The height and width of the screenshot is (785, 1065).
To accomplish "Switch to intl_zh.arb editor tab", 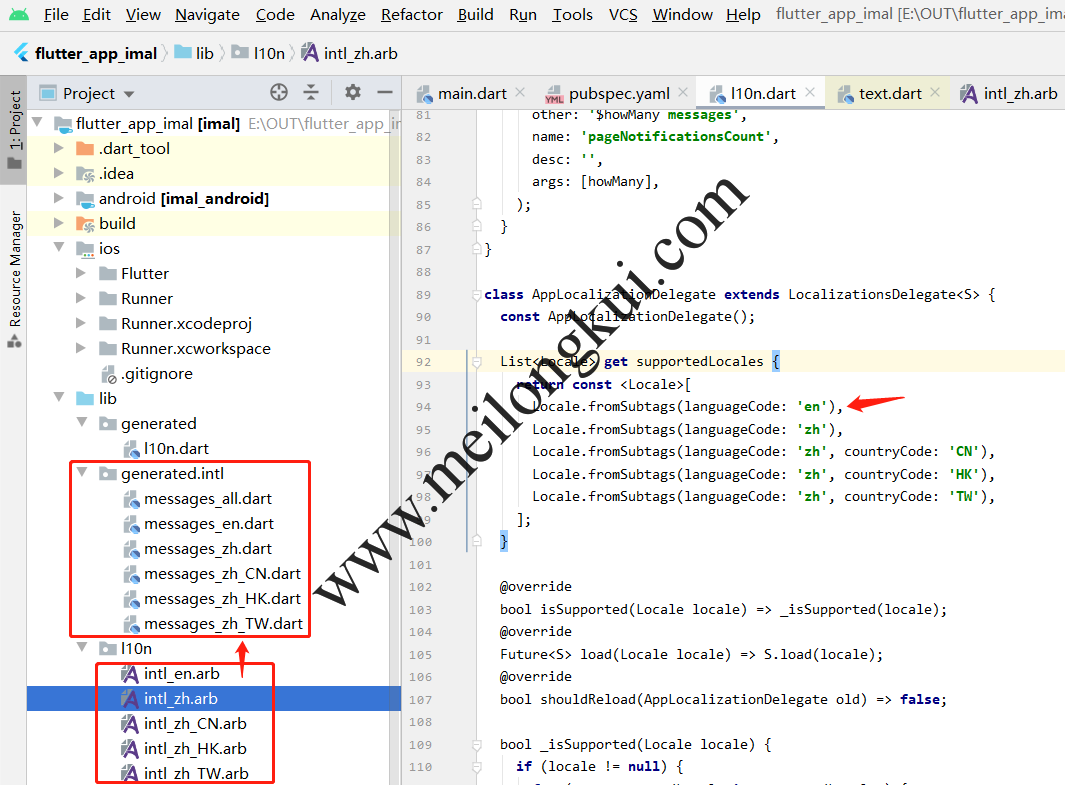I will pyautogui.click(x=1009, y=93).
